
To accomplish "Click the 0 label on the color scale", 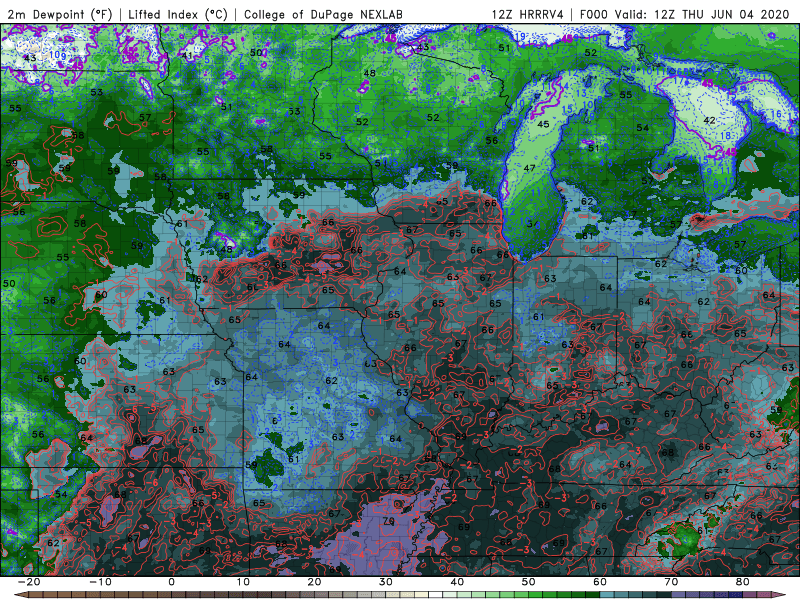I will 171,582.
